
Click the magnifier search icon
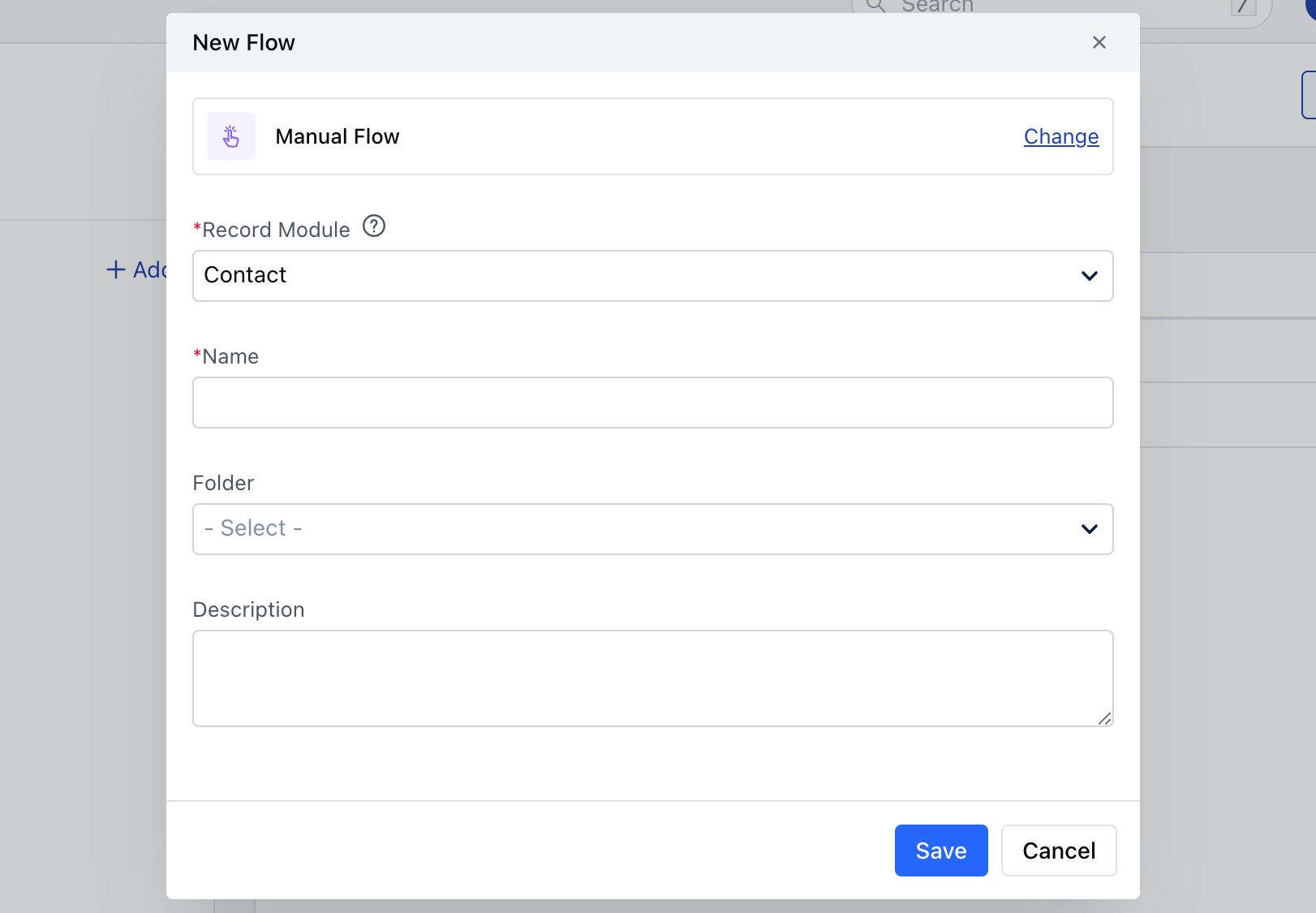[x=875, y=6]
